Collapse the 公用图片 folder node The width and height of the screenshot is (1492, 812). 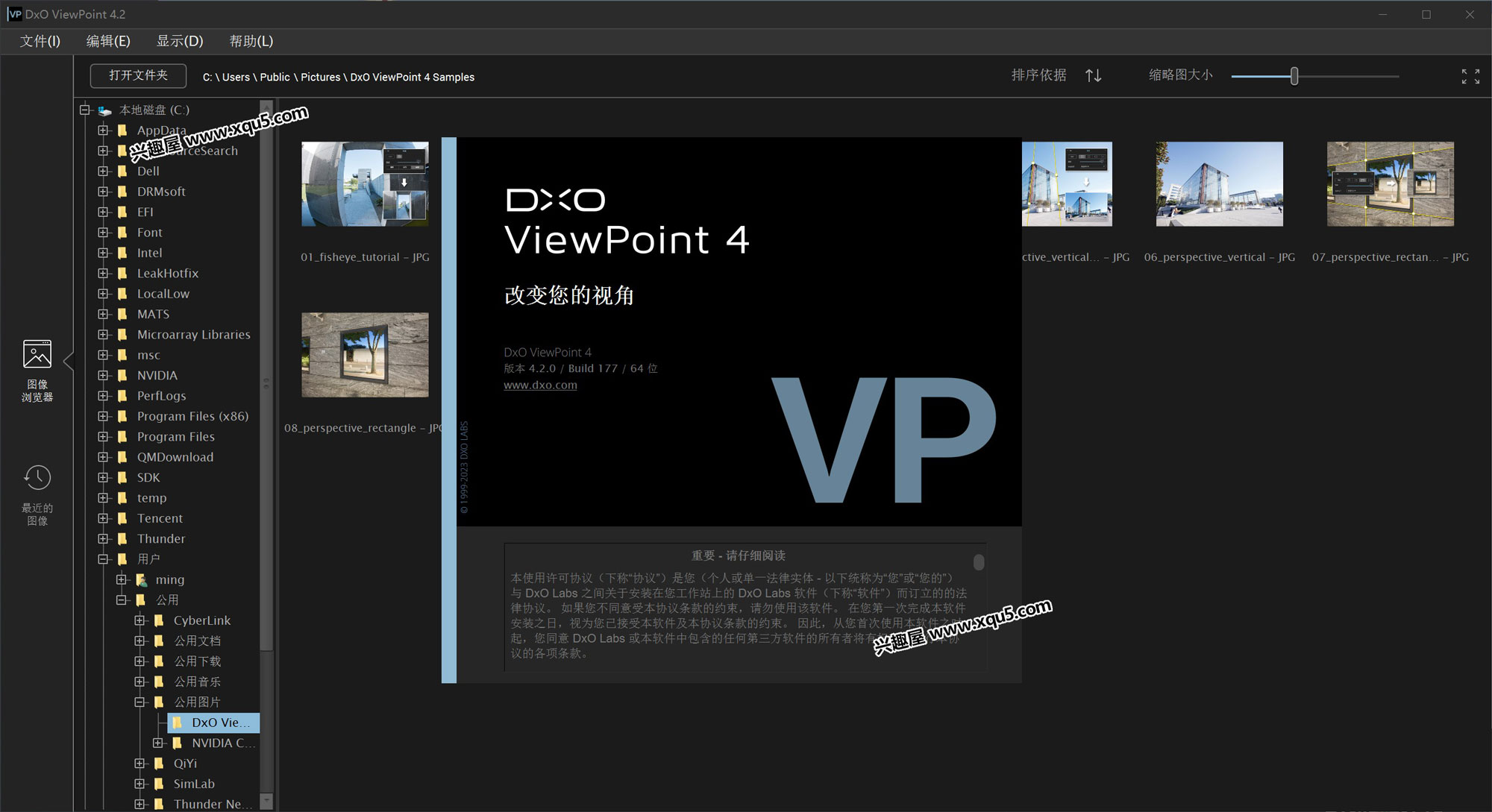pos(140,702)
